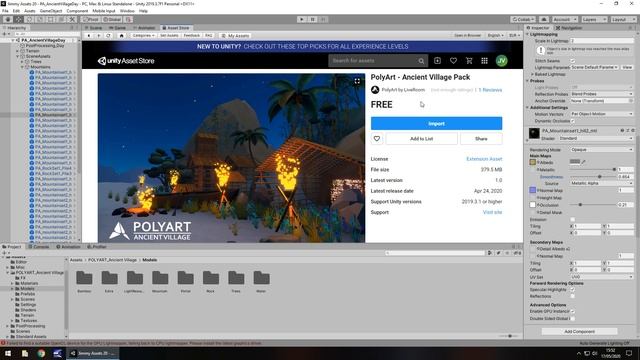Open the Visit site support link
The height and width of the screenshot is (360, 640).
tap(492, 212)
